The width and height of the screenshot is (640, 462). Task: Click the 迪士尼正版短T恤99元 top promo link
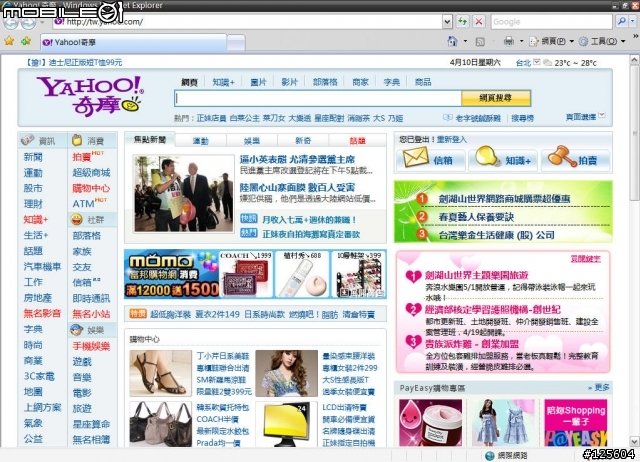(75, 62)
